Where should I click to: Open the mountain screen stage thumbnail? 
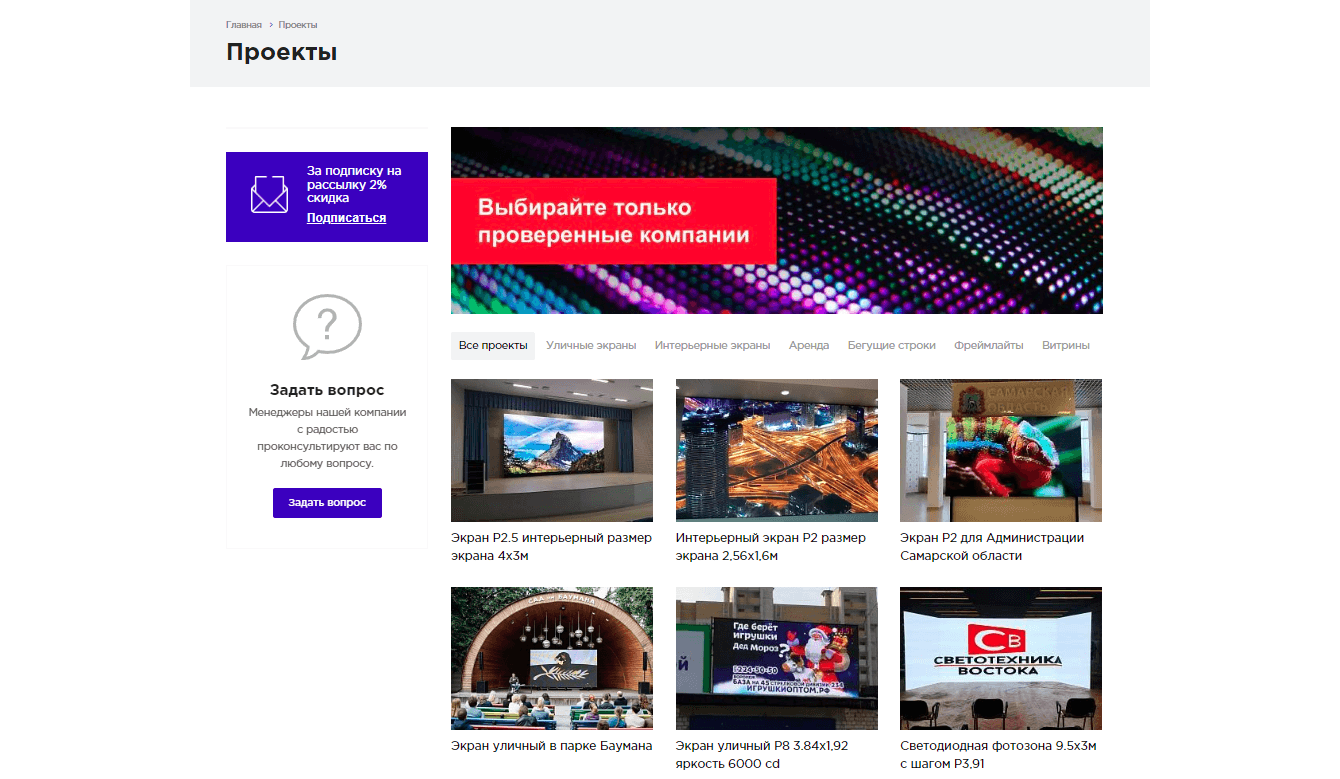point(551,450)
